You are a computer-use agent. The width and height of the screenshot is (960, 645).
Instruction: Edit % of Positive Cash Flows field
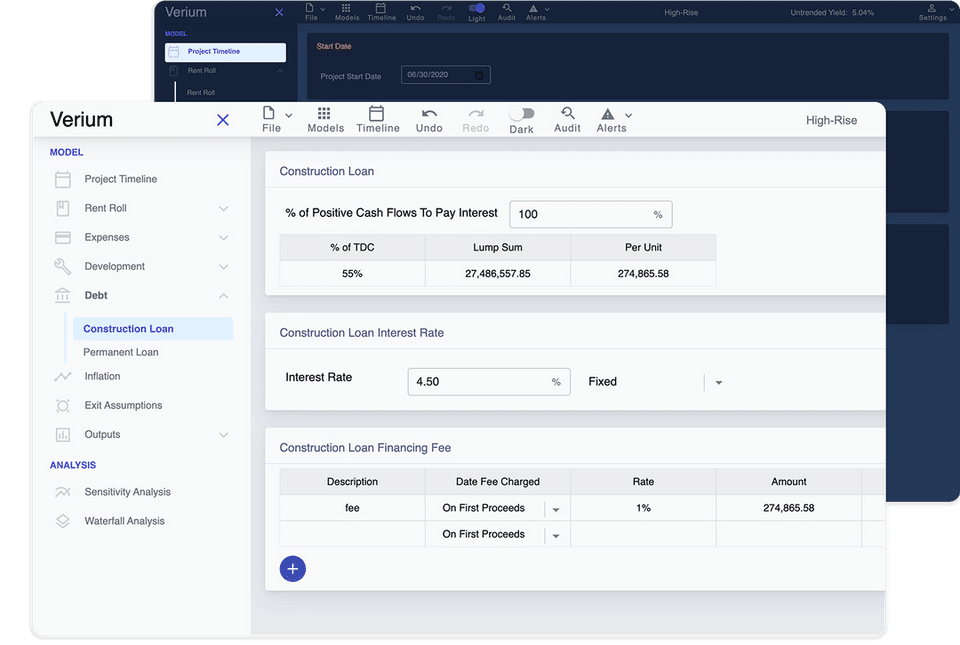pos(591,214)
